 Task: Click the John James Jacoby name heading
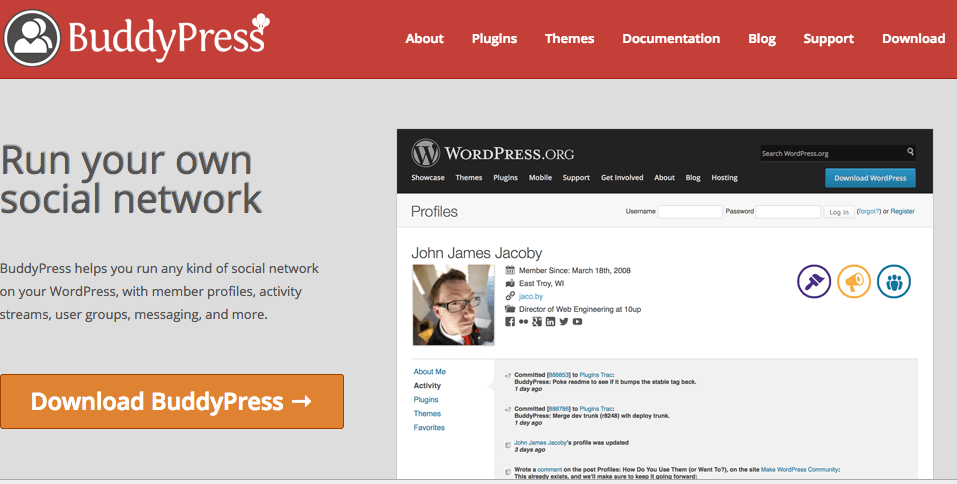pos(477,253)
